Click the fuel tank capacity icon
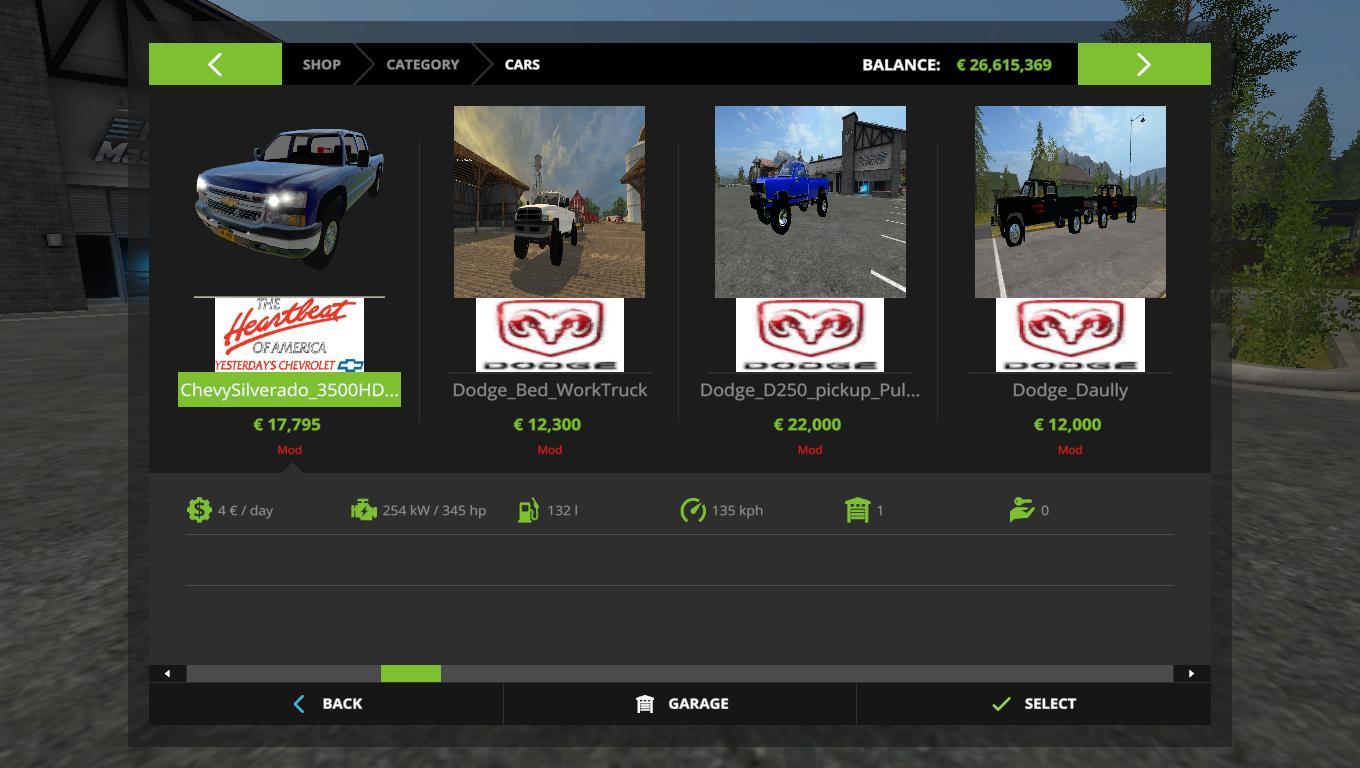The width and height of the screenshot is (1360, 768). coord(528,510)
